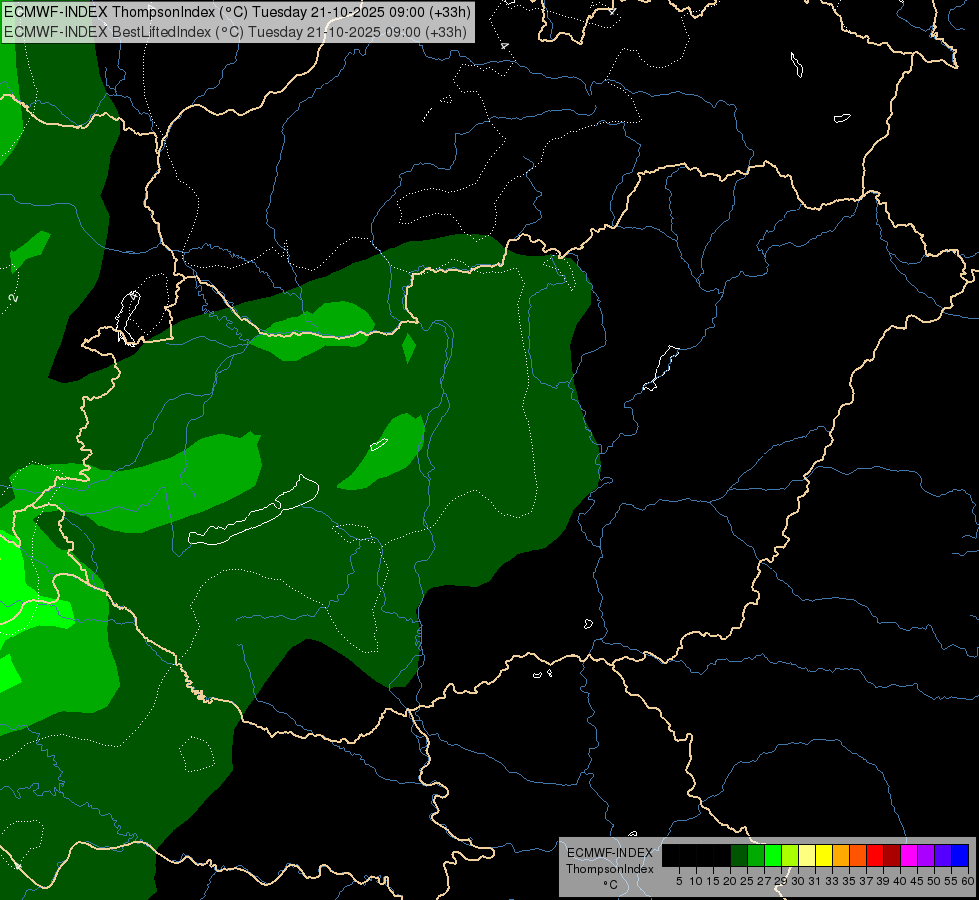Image resolution: width=979 pixels, height=900 pixels.
Task: Click the ThompsonIndex label in legend box
Action: click(x=610, y=869)
